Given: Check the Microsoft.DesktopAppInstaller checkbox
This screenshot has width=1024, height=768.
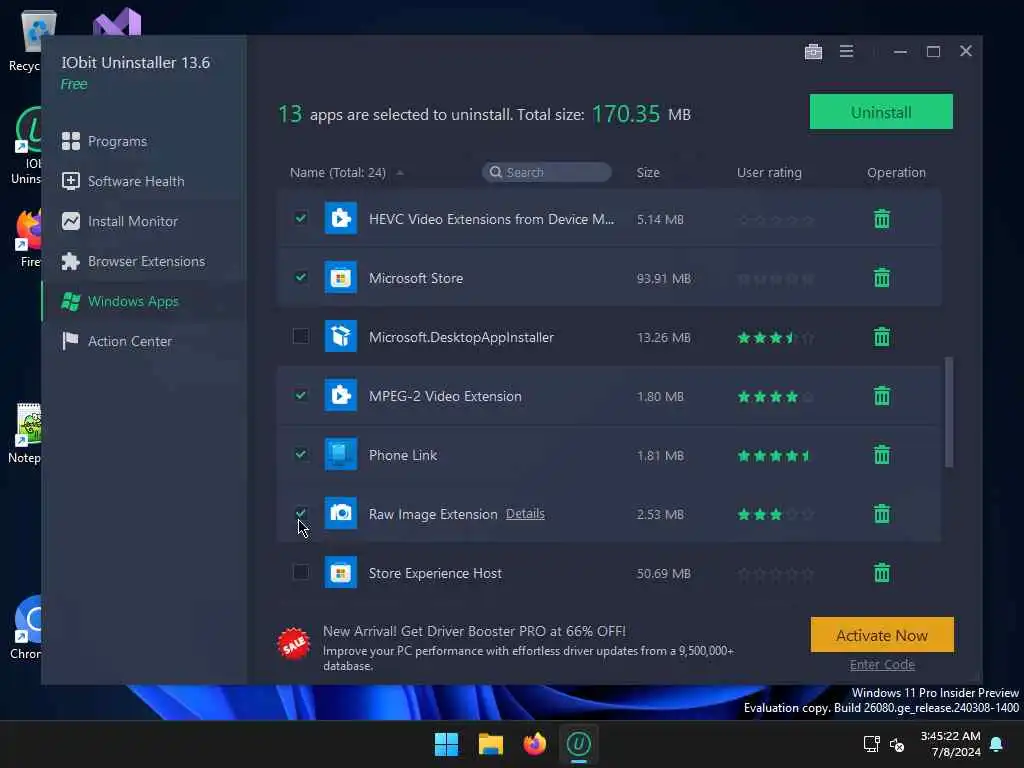Looking at the screenshot, I should (x=300, y=336).
